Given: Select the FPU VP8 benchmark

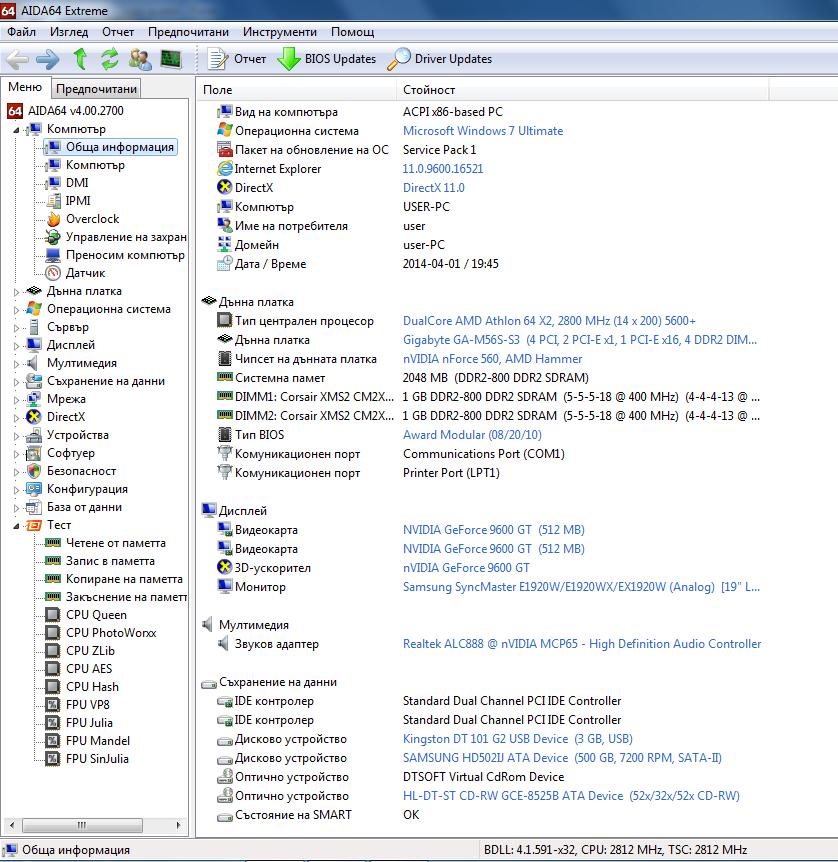Looking at the screenshot, I should click(x=88, y=704).
